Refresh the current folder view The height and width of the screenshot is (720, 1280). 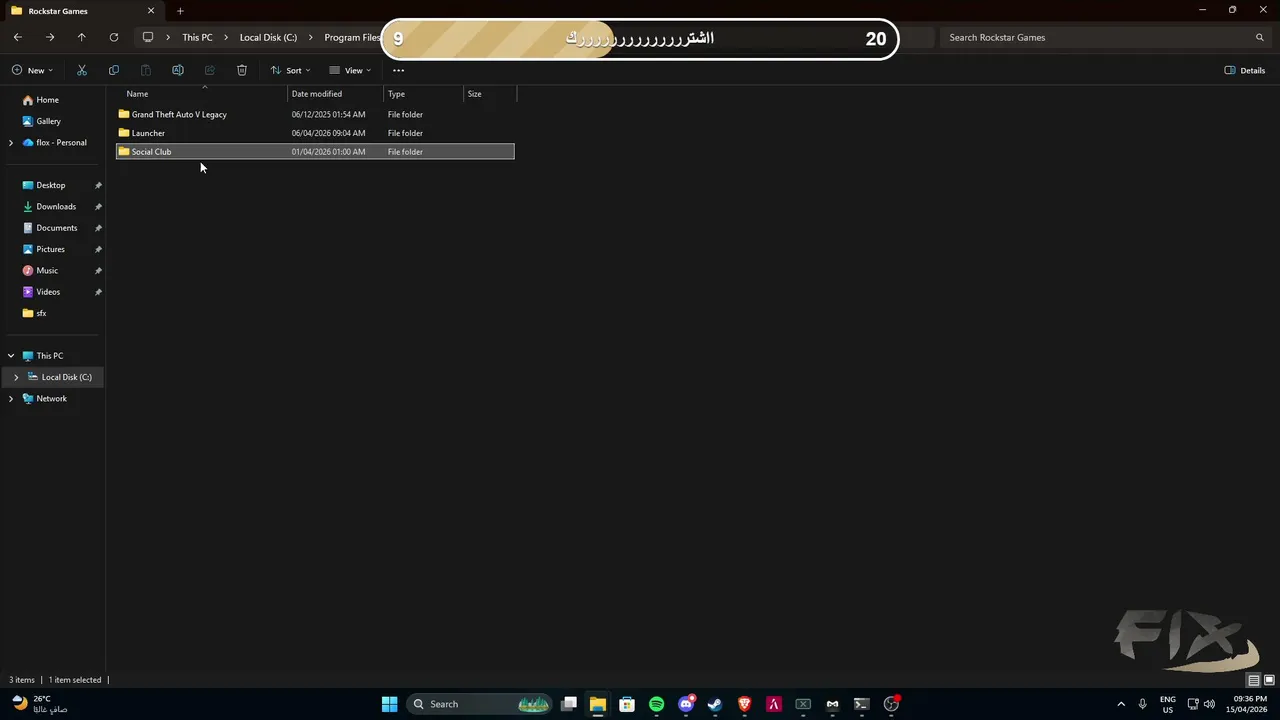(114, 37)
